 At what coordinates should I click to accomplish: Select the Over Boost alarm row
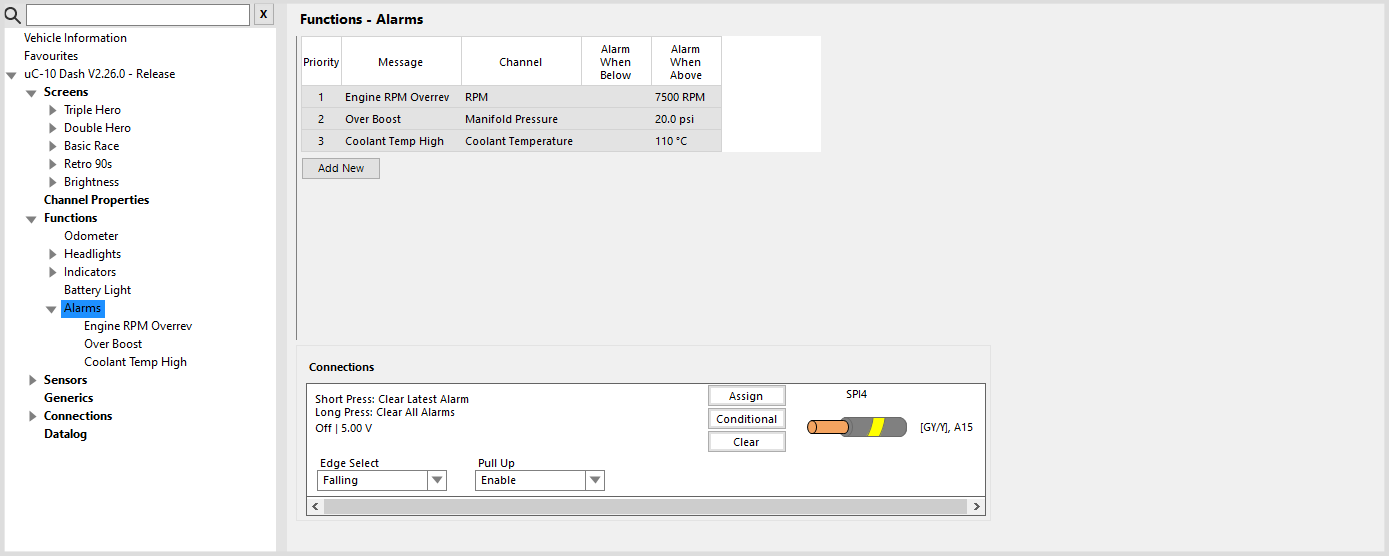pyautogui.click(x=510, y=119)
